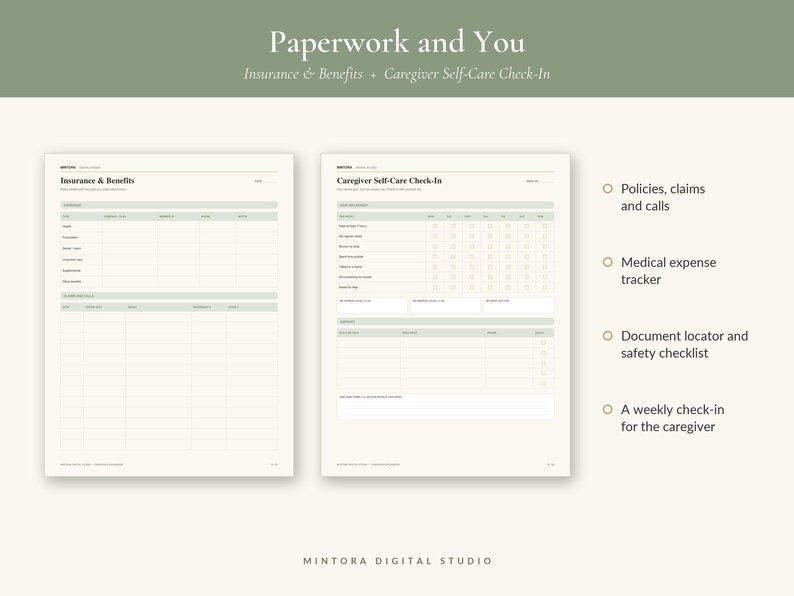Check Friday box for 'Talked to a friend'

tap(508, 267)
